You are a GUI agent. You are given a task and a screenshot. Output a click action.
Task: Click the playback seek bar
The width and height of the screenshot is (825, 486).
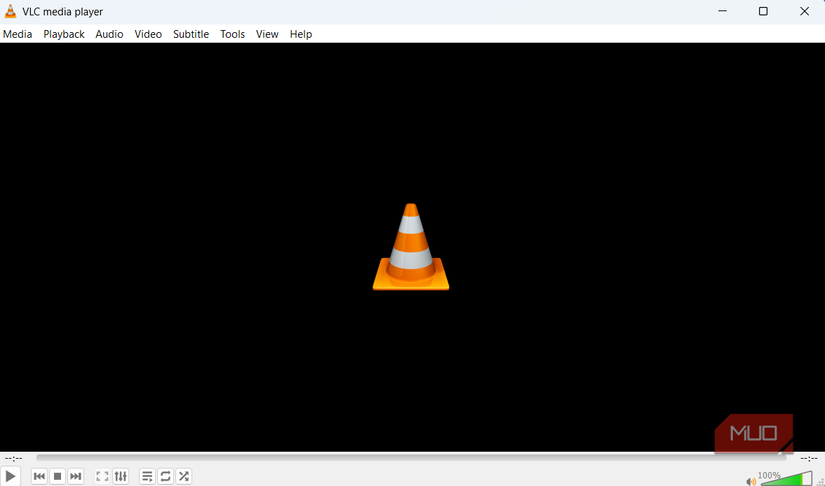pyautogui.click(x=410, y=458)
